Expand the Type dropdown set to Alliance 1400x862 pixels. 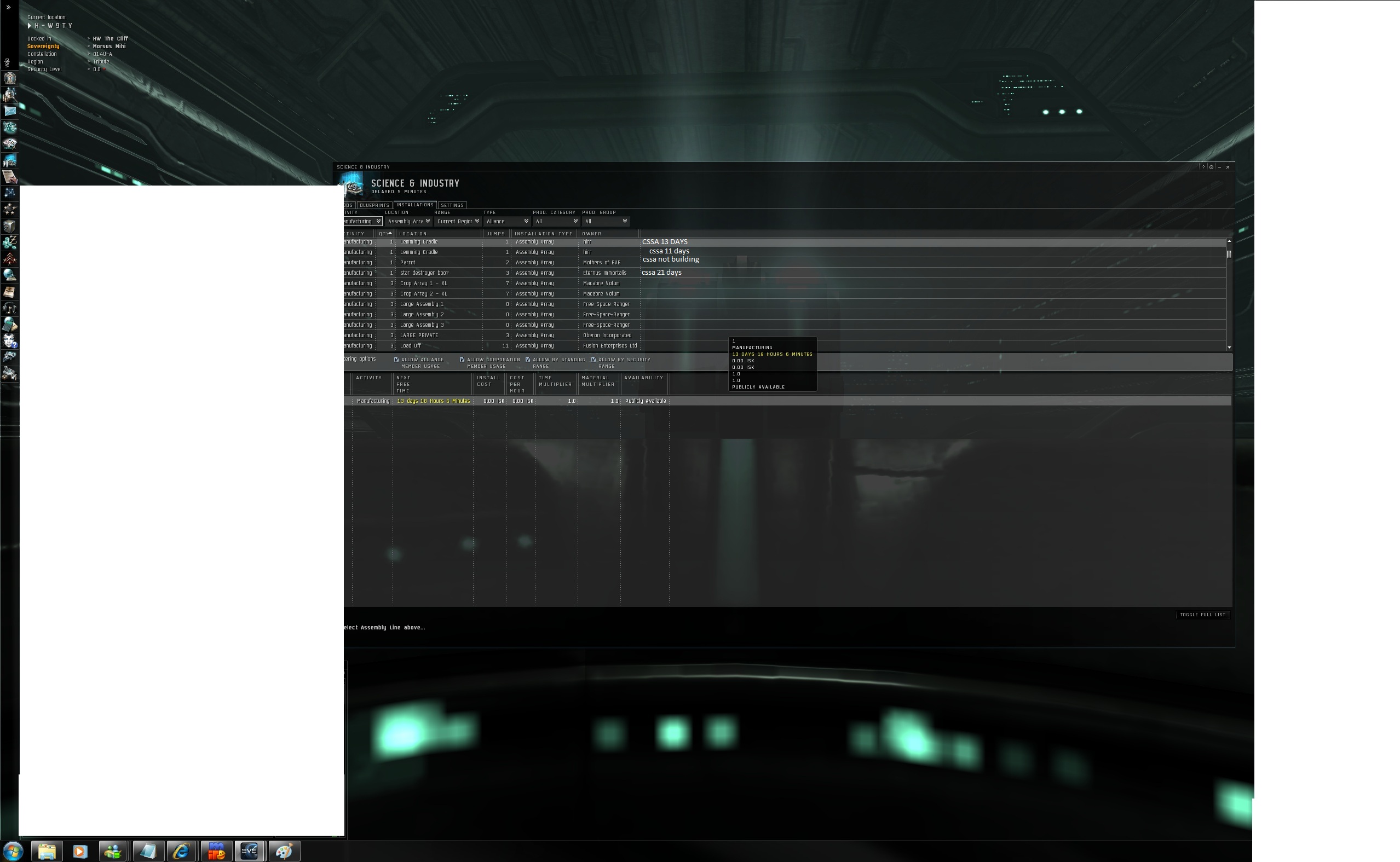tap(507, 221)
